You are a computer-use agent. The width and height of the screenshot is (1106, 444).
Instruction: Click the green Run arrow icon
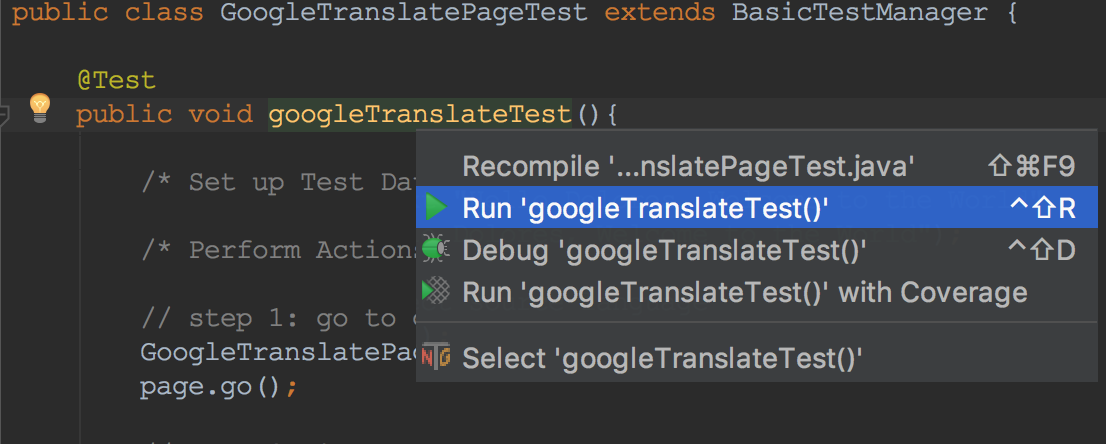pos(436,208)
